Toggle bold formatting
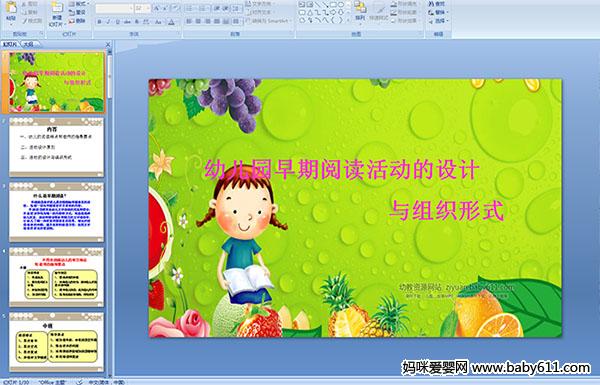The image size is (600, 385). (x=99, y=22)
